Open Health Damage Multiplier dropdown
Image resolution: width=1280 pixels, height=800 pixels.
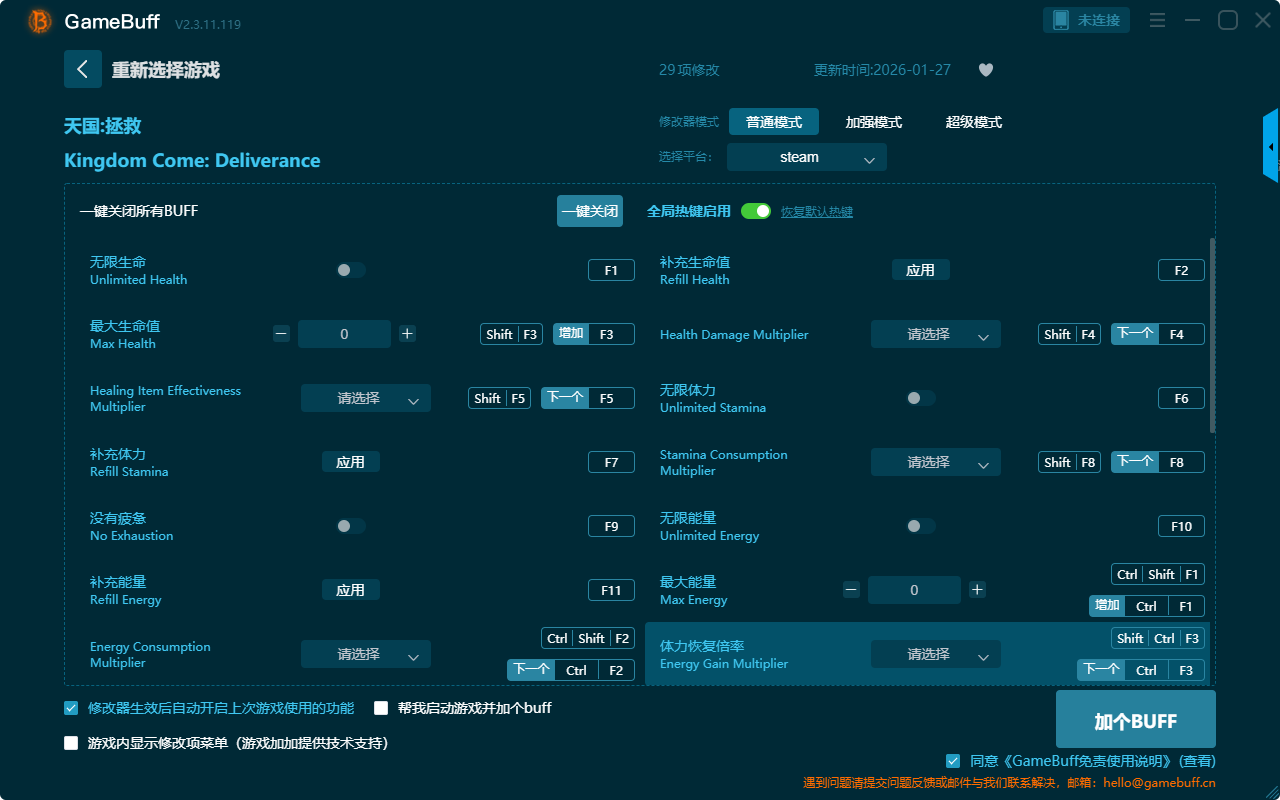[935, 334]
